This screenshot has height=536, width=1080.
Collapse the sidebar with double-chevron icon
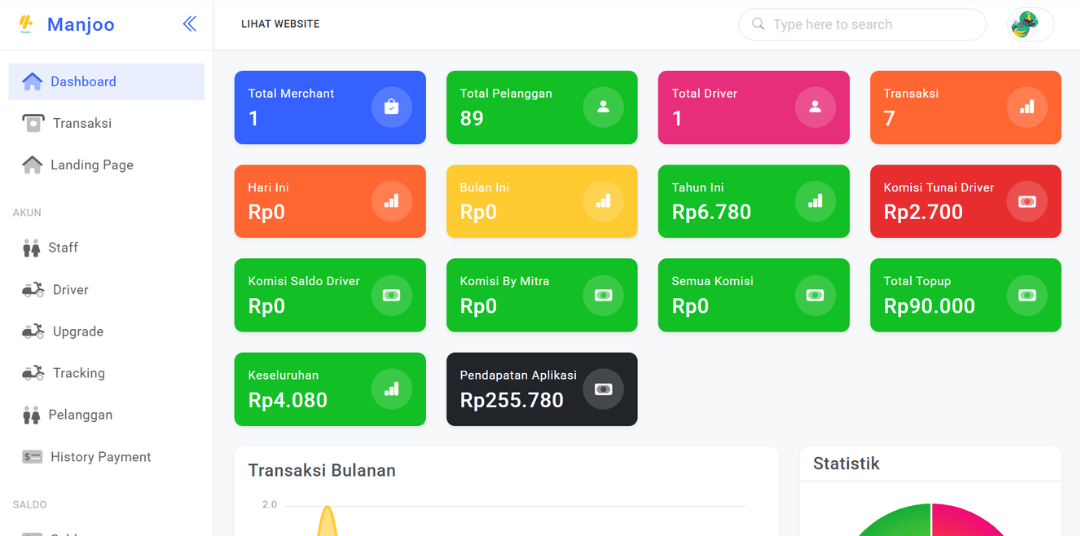pos(189,24)
